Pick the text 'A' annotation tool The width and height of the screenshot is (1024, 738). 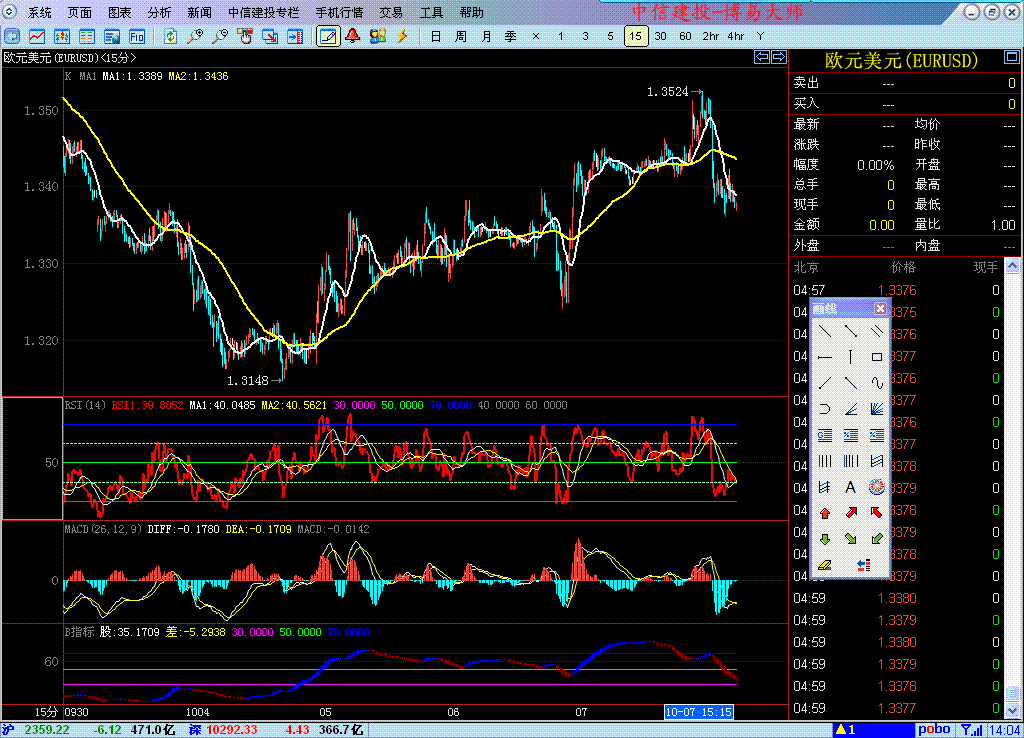pyautogui.click(x=850, y=487)
